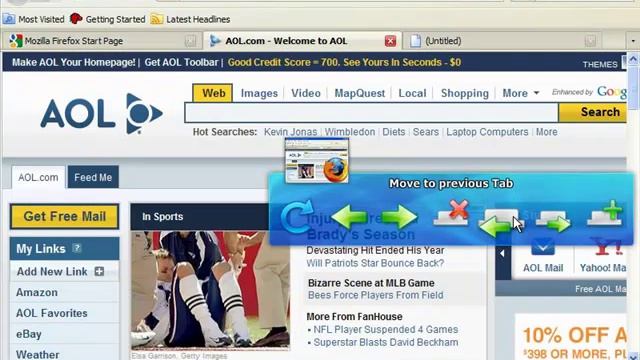The height and width of the screenshot is (360, 640).
Task: Click Get AOL Toolbar link
Action: tap(181, 62)
